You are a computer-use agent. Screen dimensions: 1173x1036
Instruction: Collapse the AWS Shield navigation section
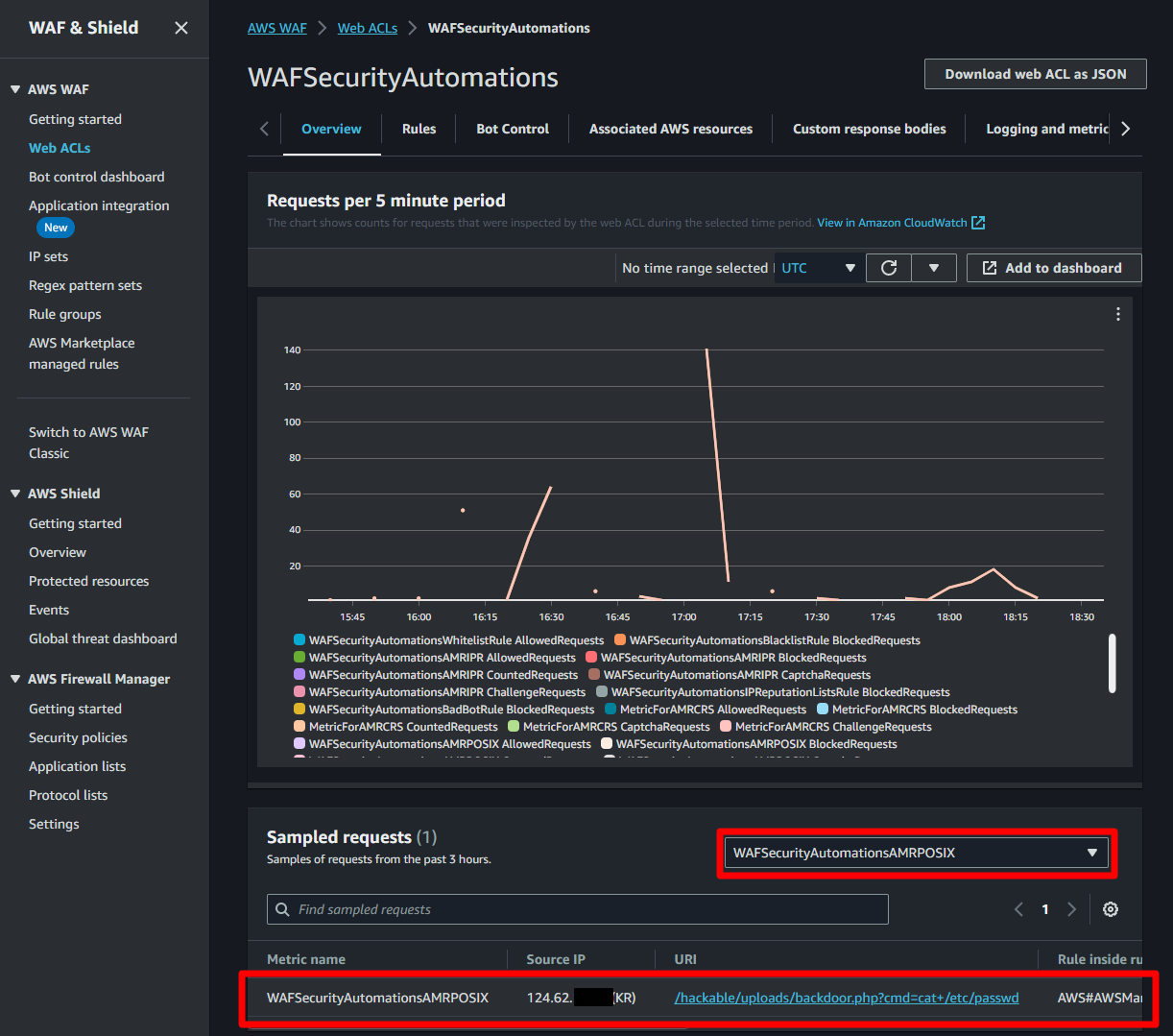[15, 494]
